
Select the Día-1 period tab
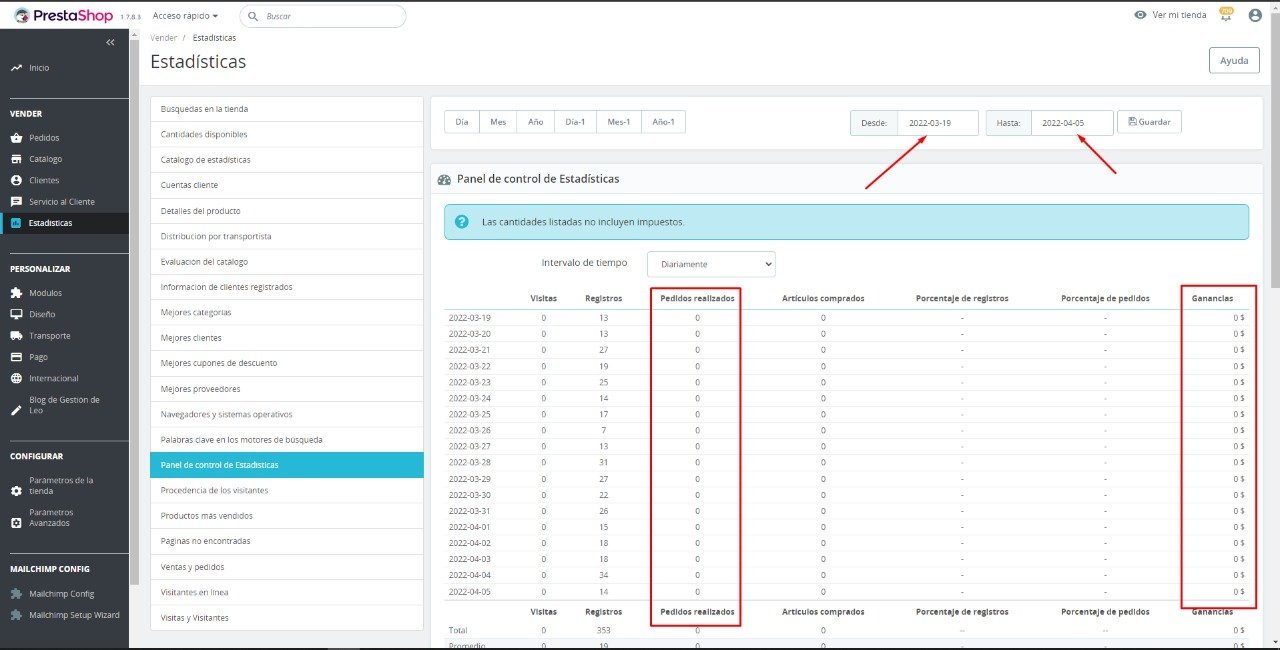click(575, 122)
